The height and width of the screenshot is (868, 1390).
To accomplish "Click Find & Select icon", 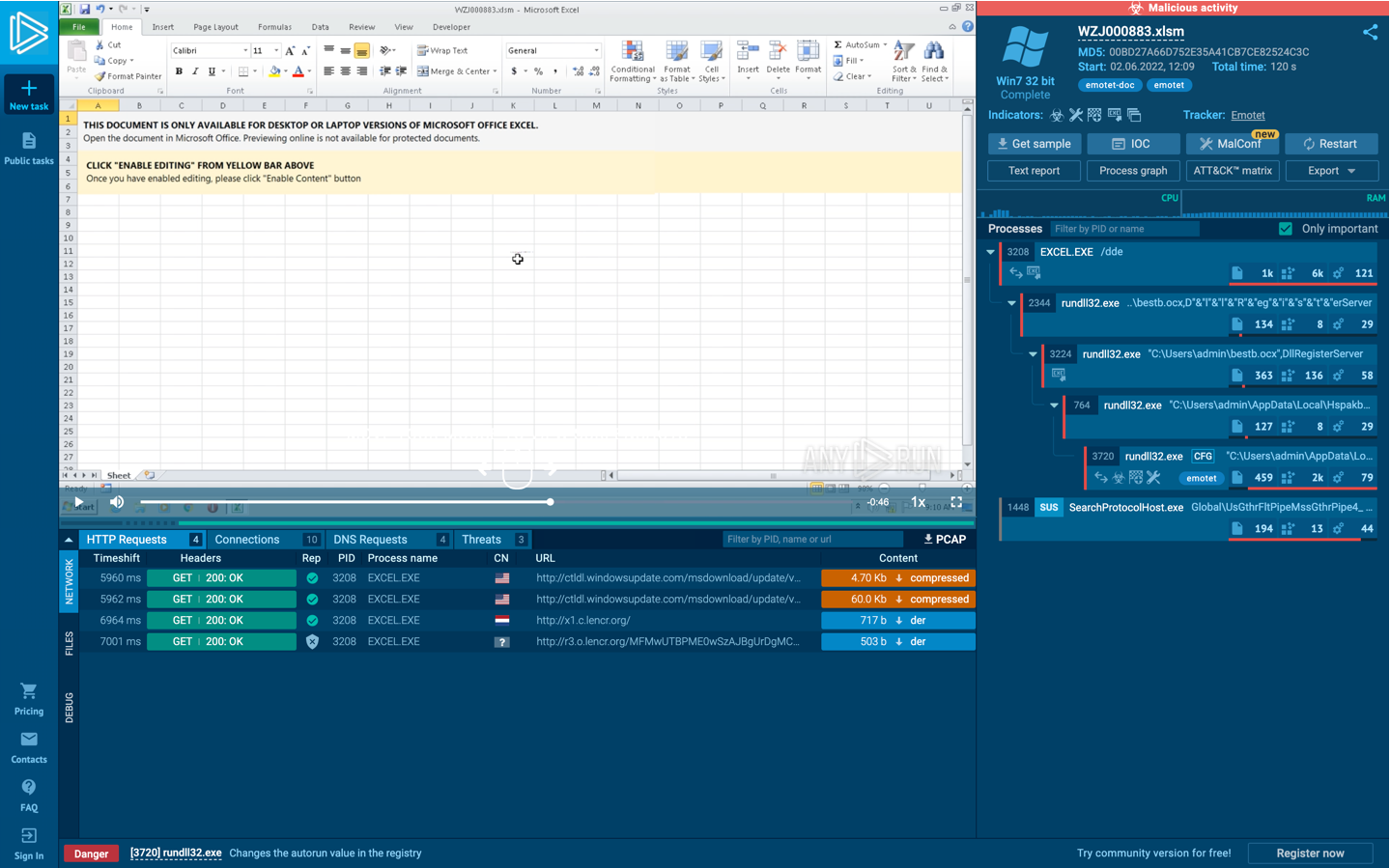I will [x=934, y=63].
